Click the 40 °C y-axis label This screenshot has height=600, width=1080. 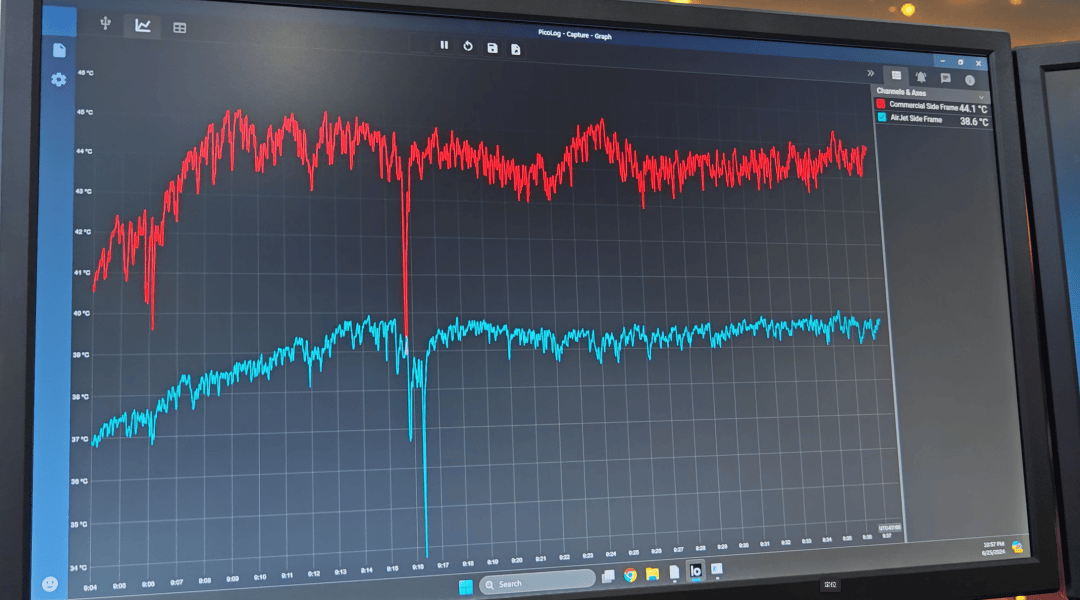pos(81,313)
